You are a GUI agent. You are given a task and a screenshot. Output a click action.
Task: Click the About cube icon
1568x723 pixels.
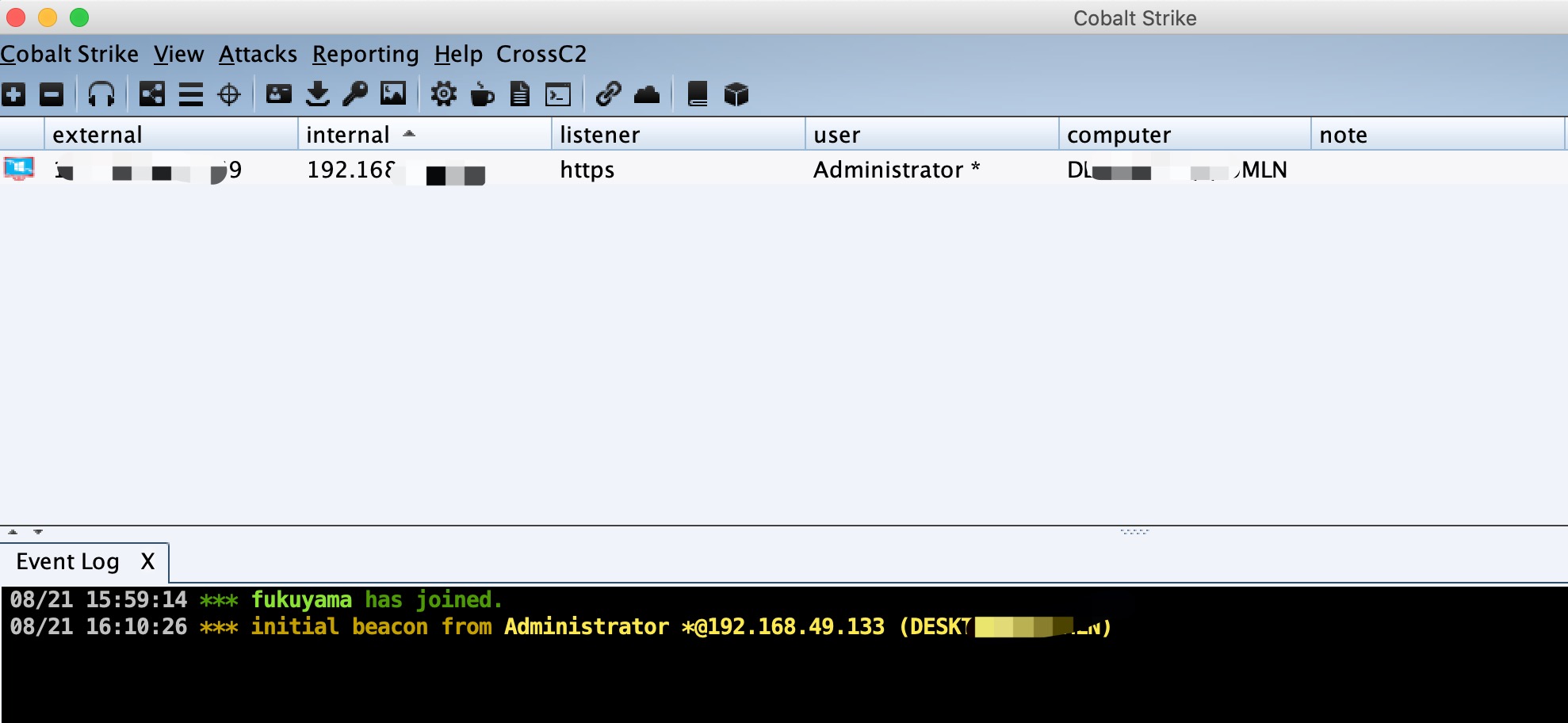[736, 94]
